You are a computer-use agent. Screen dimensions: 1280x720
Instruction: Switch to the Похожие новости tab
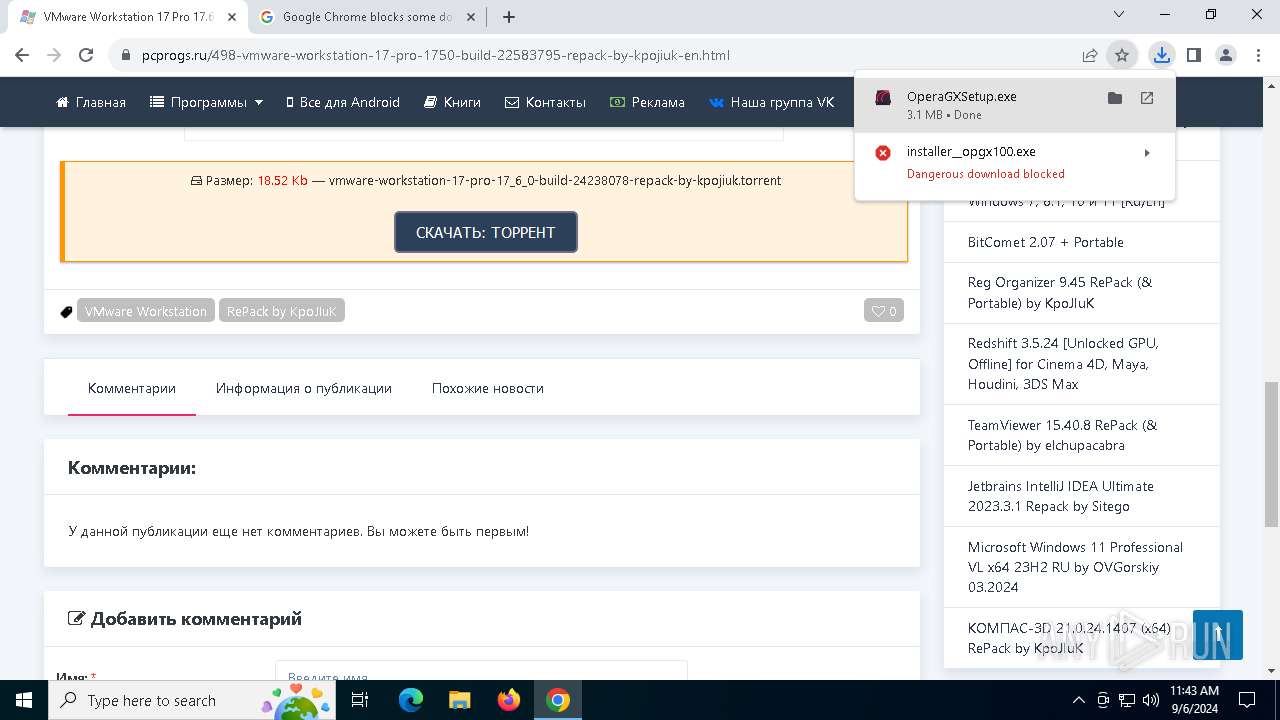coord(488,388)
